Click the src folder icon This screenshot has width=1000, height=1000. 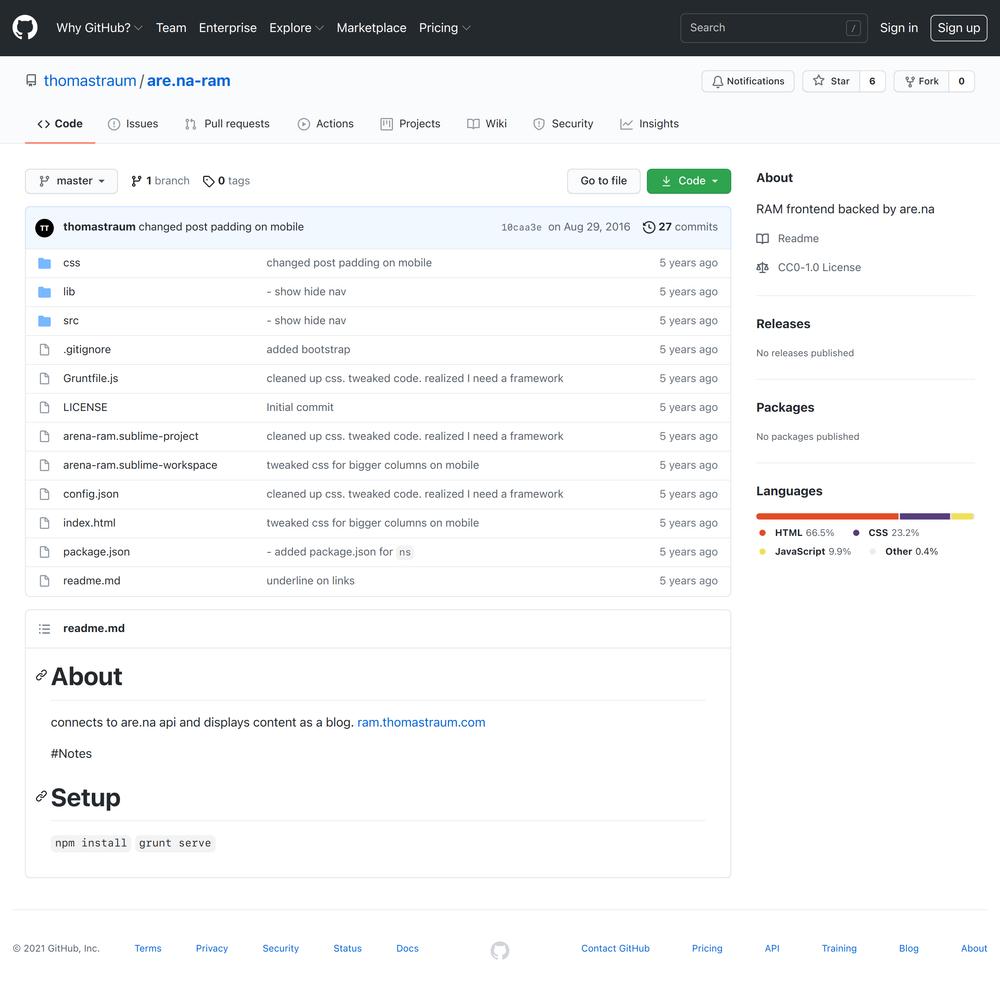coord(44,321)
